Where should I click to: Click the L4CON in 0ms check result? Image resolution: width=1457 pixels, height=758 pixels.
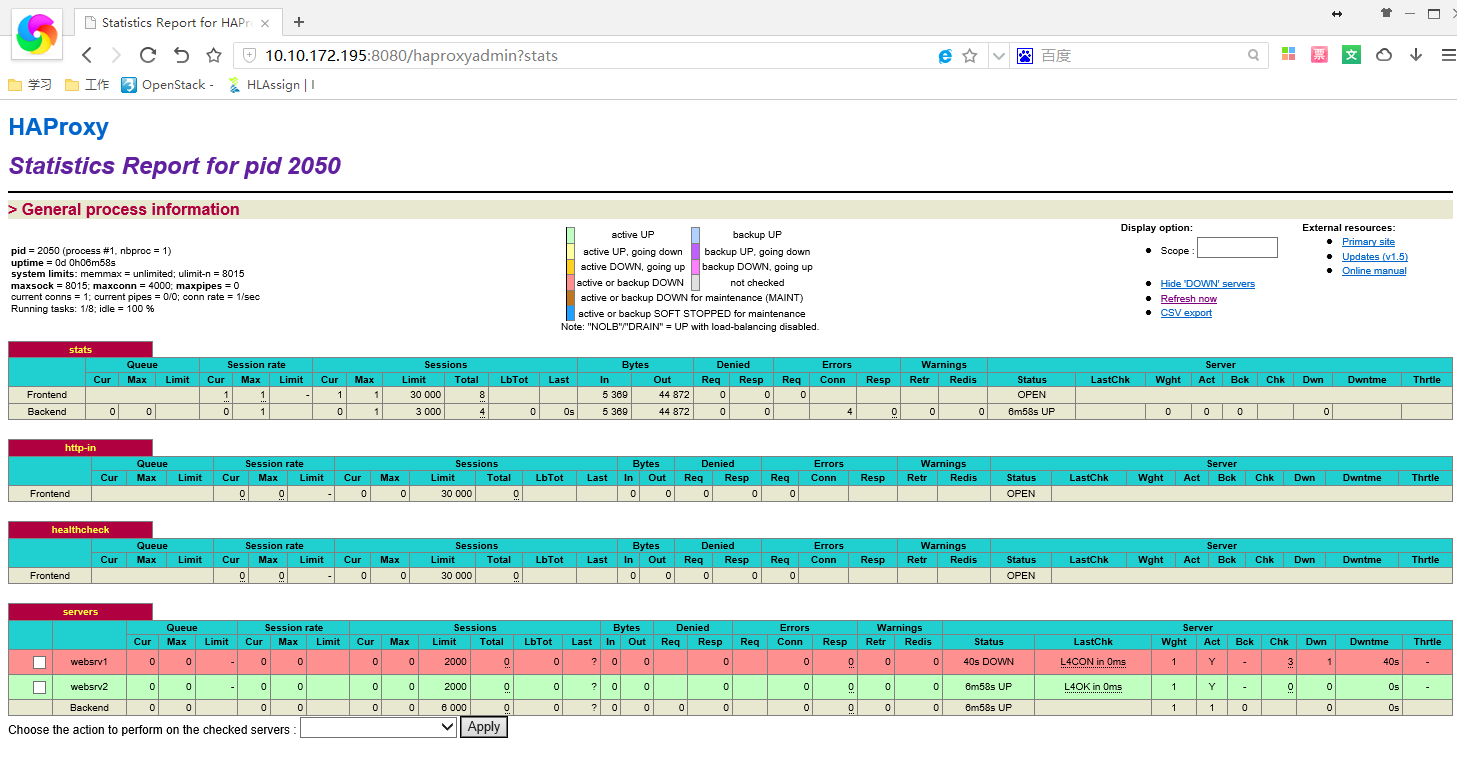coord(1093,662)
